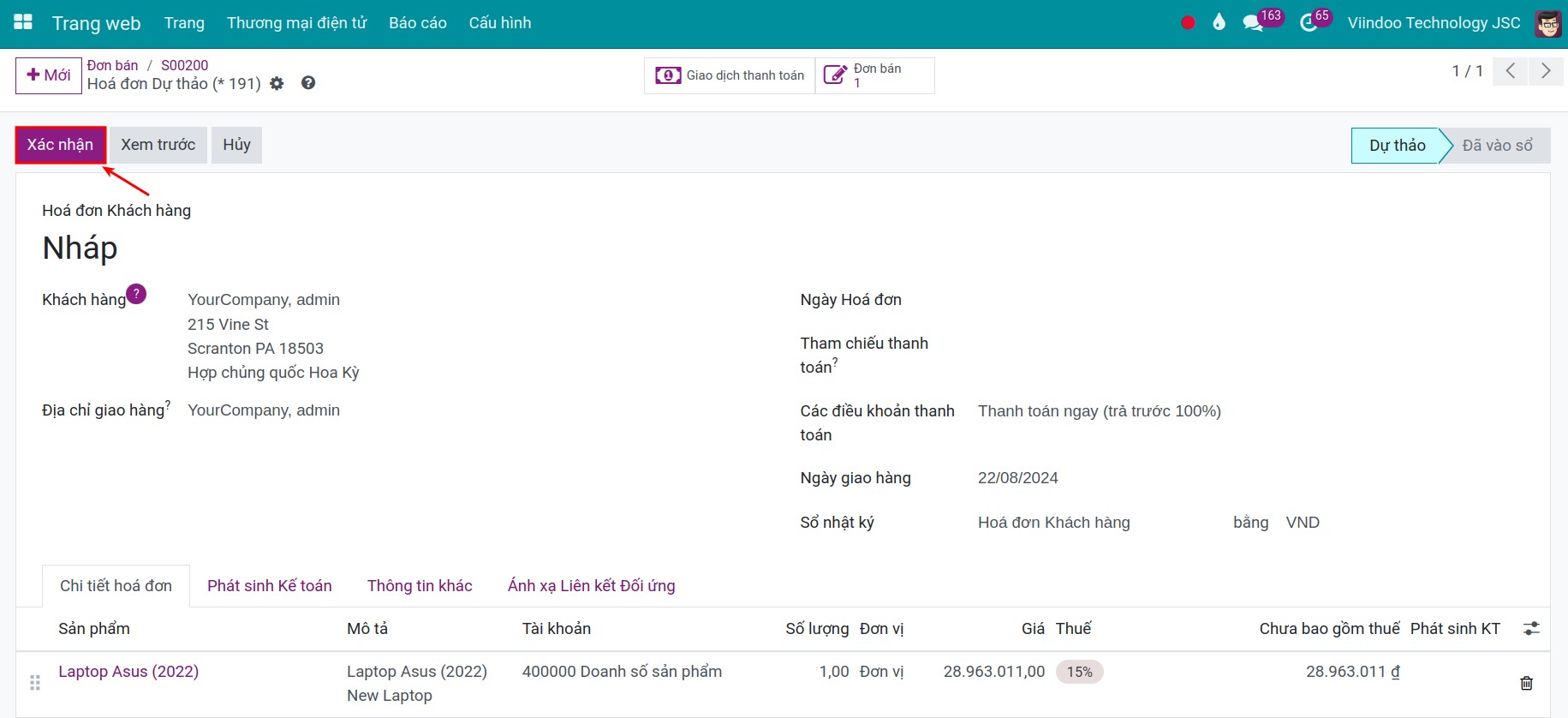Click the red recording dot icon
This screenshot has width=1568, height=718.
point(1188,23)
